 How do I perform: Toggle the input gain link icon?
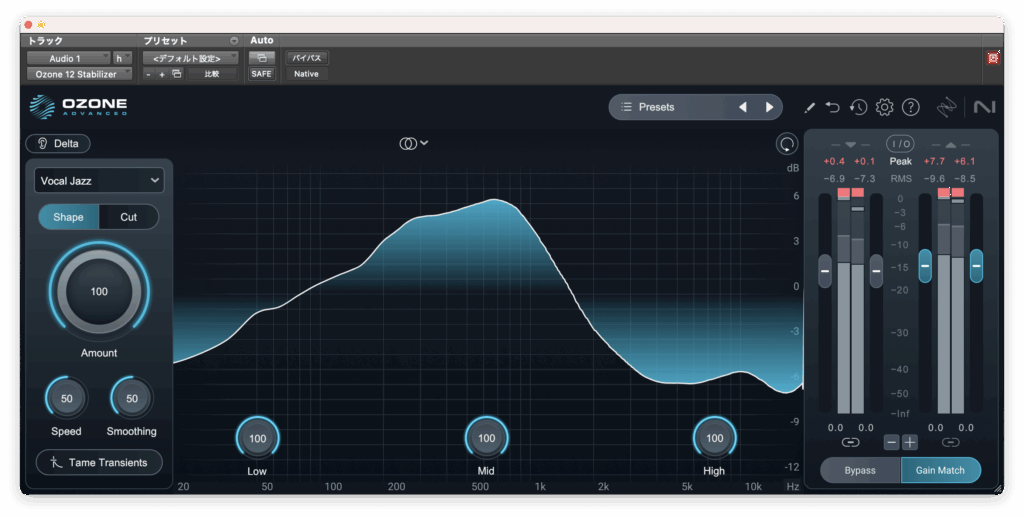(x=850, y=442)
